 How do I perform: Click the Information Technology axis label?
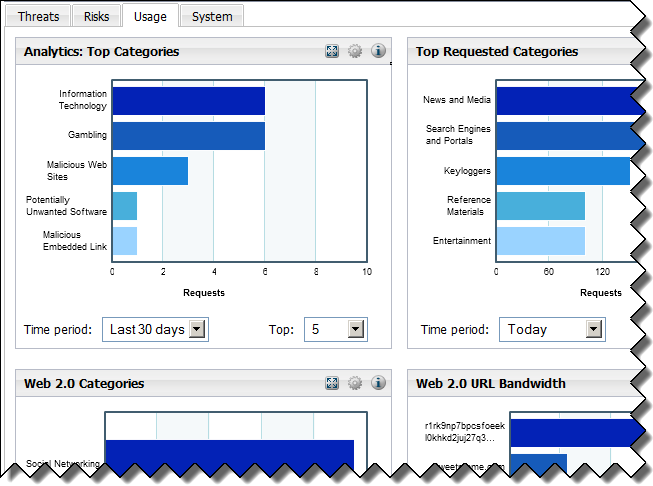coord(82,100)
